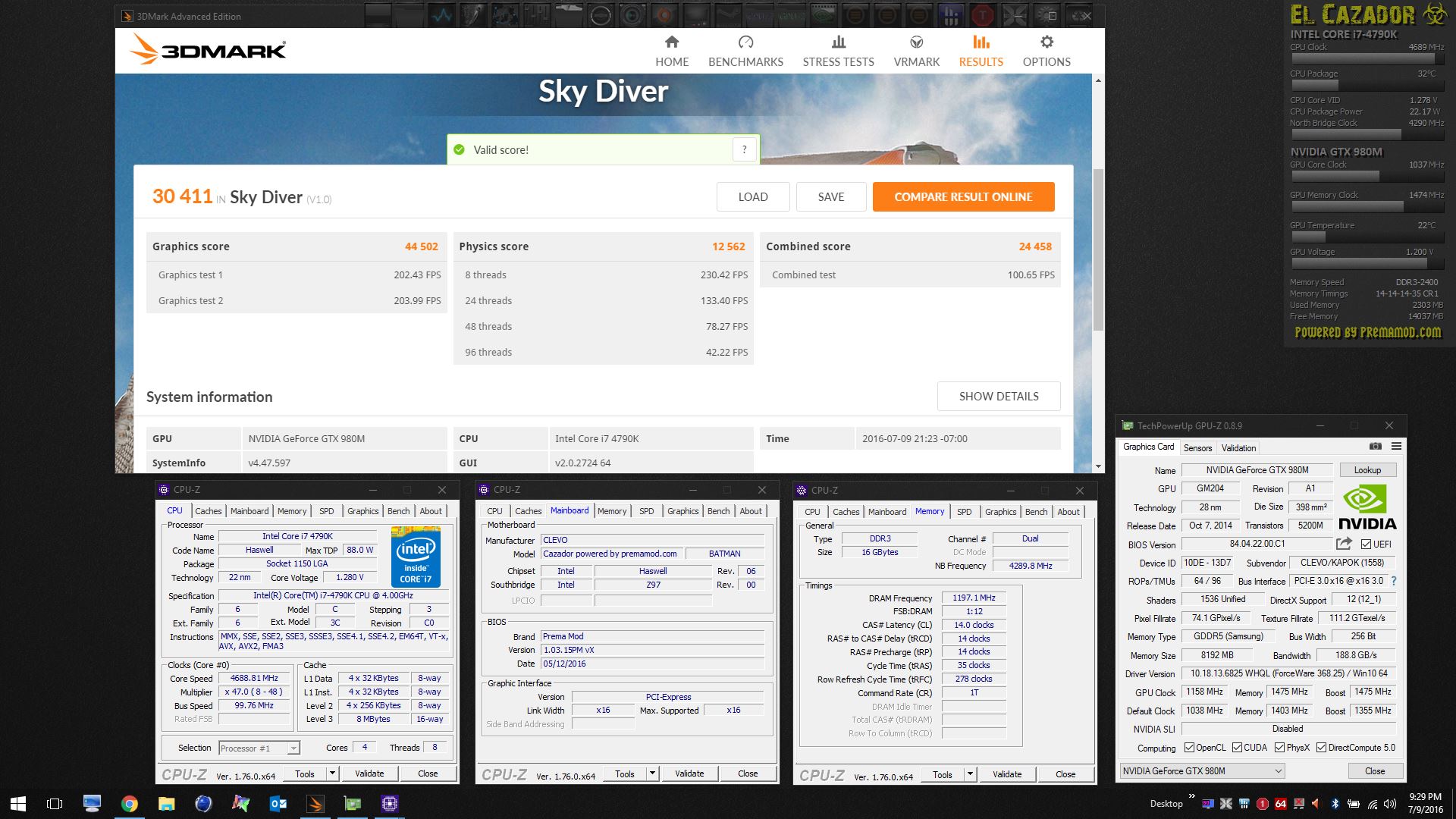The width and height of the screenshot is (1456, 819).
Task: Click GPU-Z BIOS export share icon
Action: (x=1344, y=544)
